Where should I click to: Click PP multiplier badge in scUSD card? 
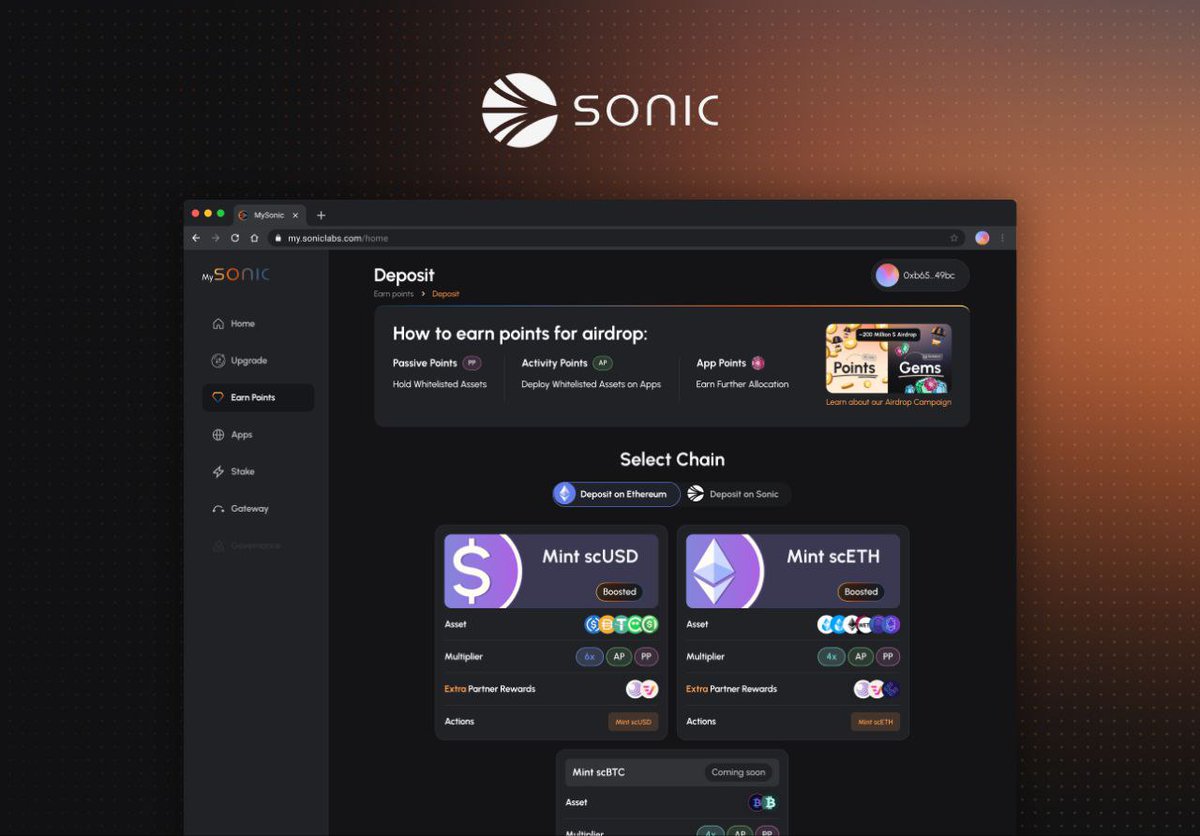[646, 657]
